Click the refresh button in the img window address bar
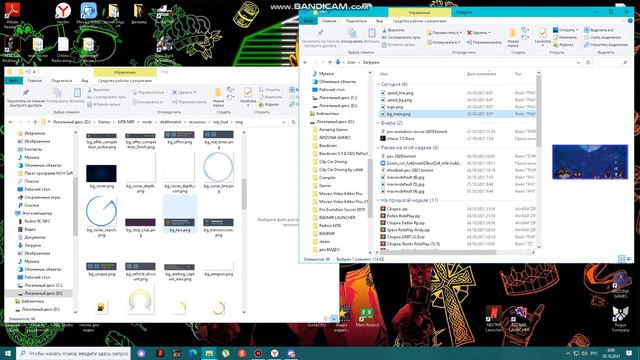 click(293, 122)
